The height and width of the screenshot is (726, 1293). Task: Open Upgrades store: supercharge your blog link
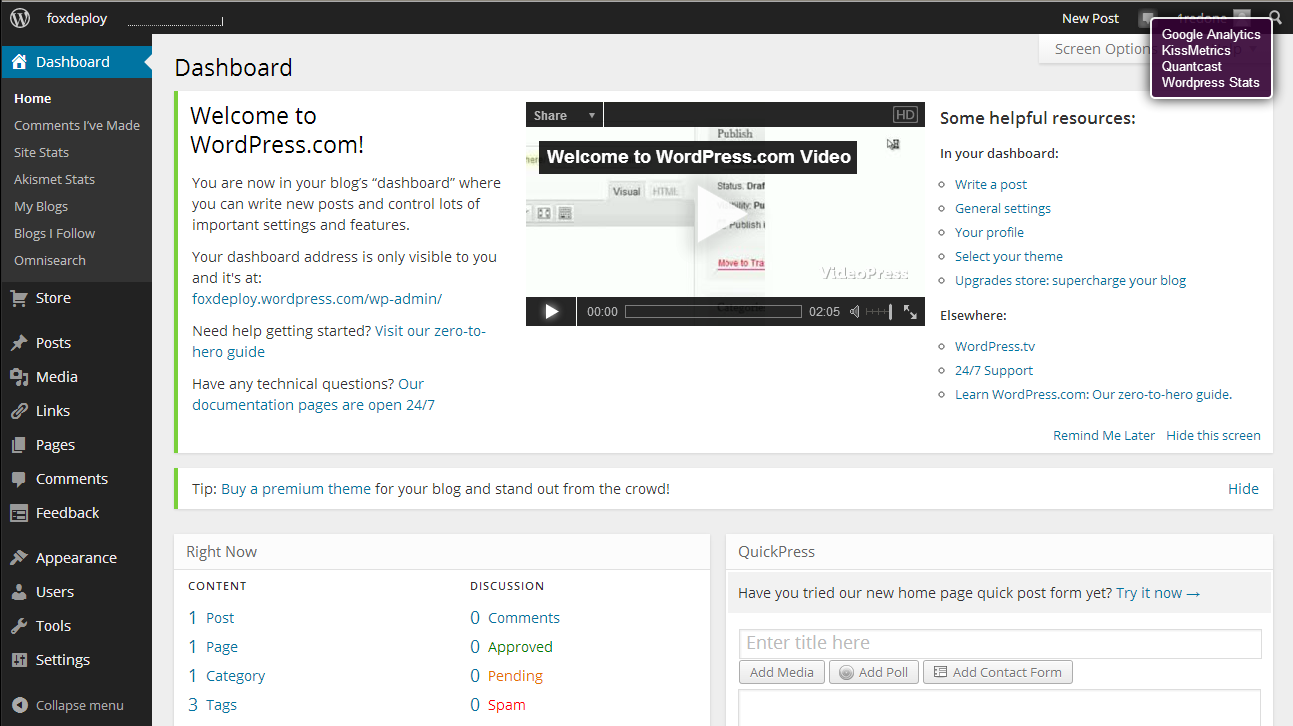pos(1070,280)
